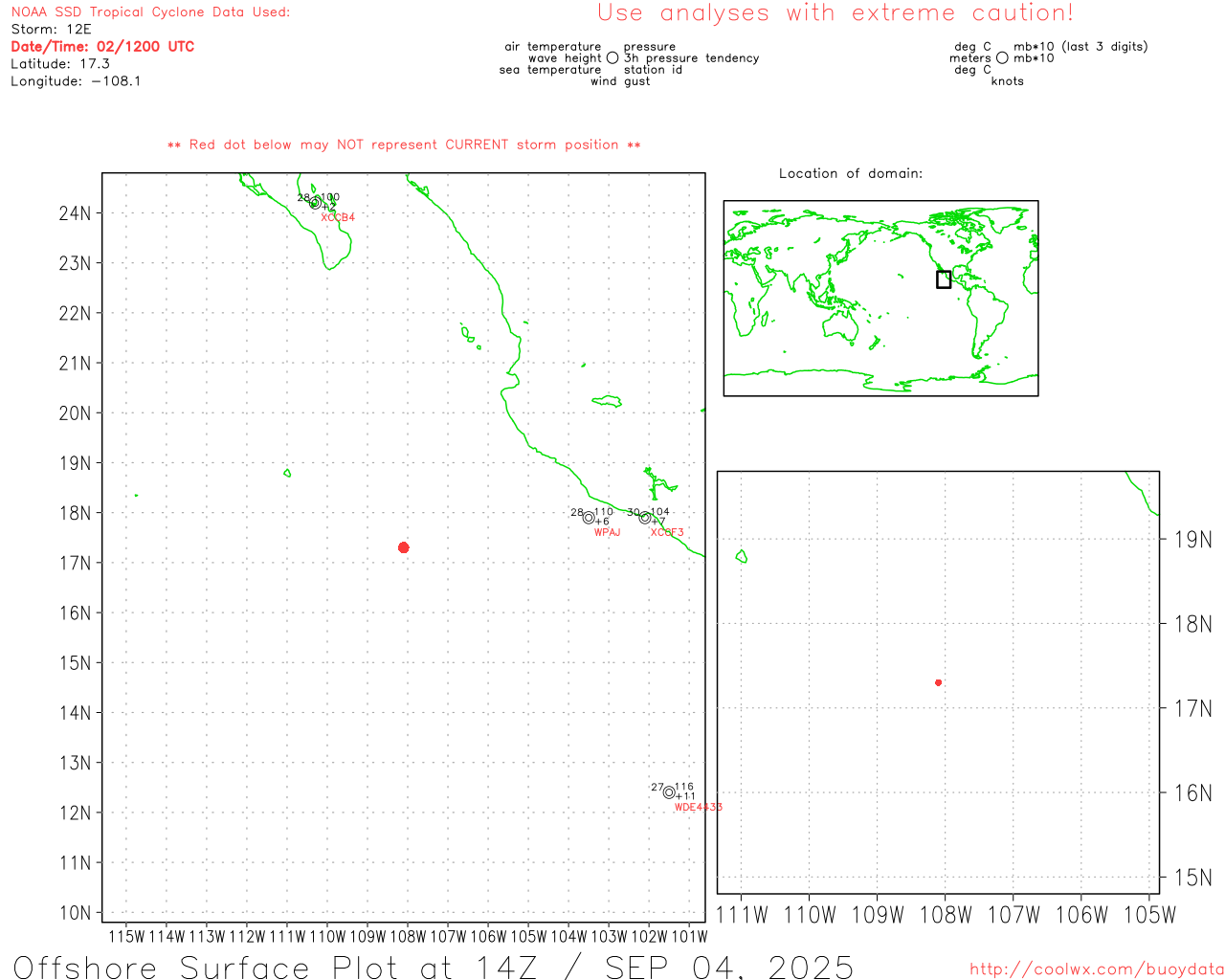The width and height of the screenshot is (1225, 980).
Task: Click the 10N latitude label on main map
Action: 75,913
